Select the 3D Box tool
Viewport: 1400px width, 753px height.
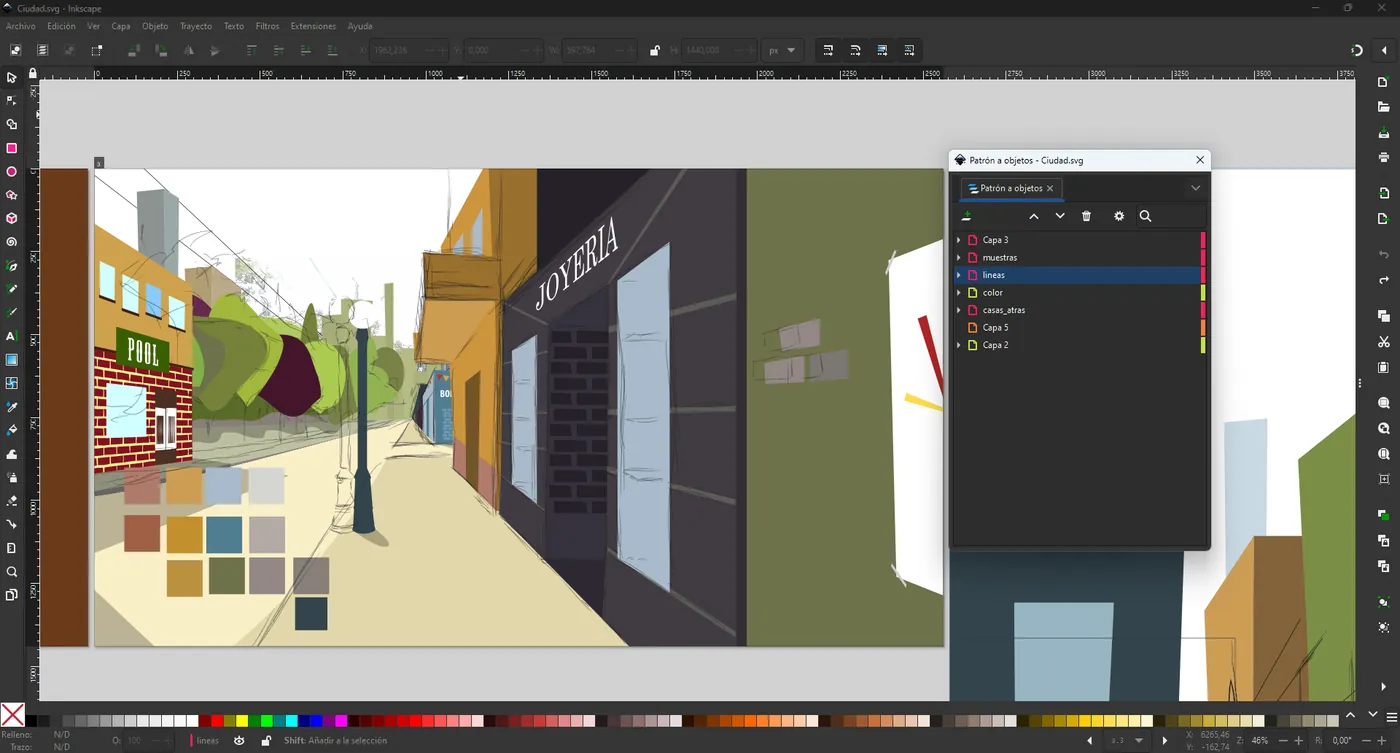coord(12,218)
